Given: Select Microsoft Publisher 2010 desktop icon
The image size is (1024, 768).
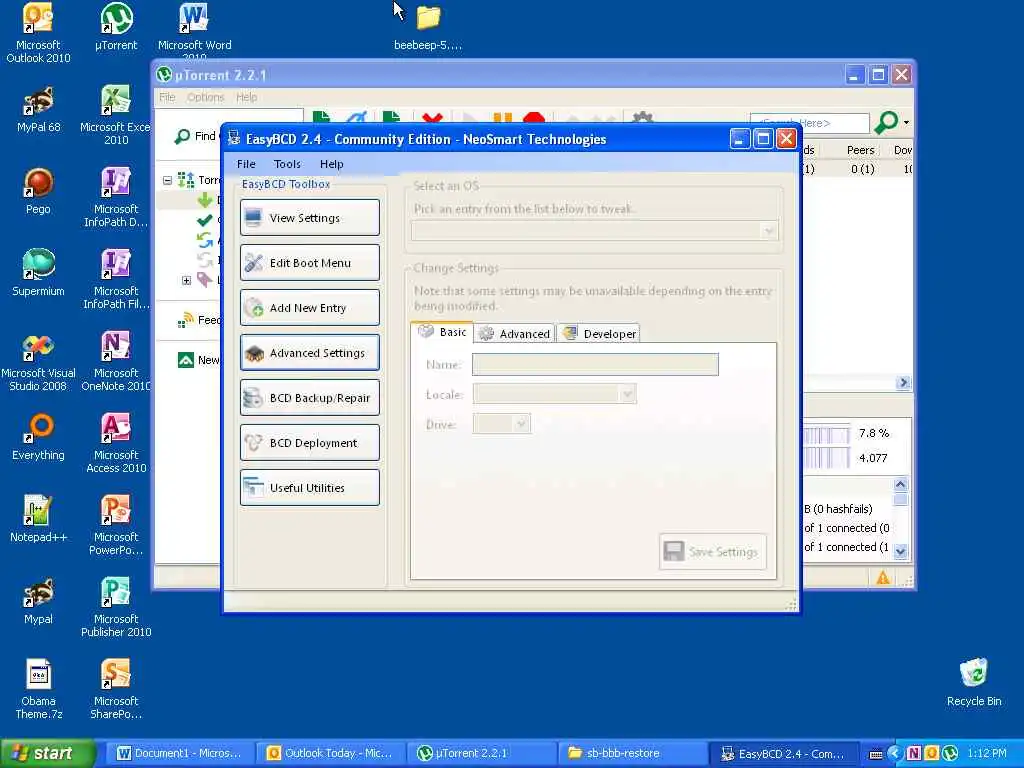Looking at the screenshot, I should point(116,607).
